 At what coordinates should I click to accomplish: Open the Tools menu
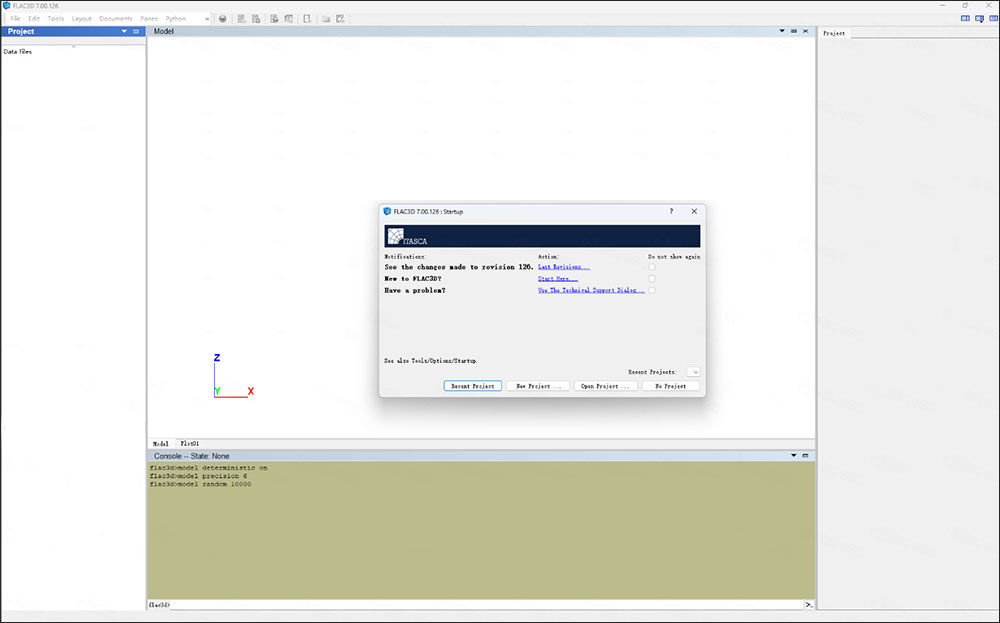coord(55,18)
